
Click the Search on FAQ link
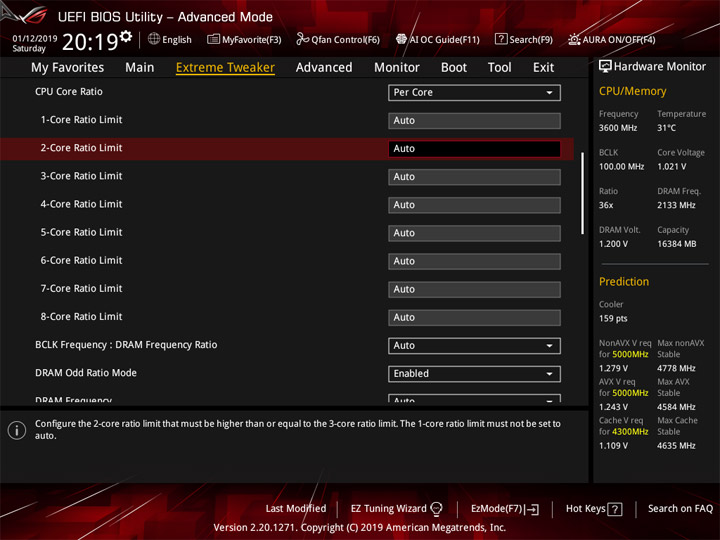point(681,508)
